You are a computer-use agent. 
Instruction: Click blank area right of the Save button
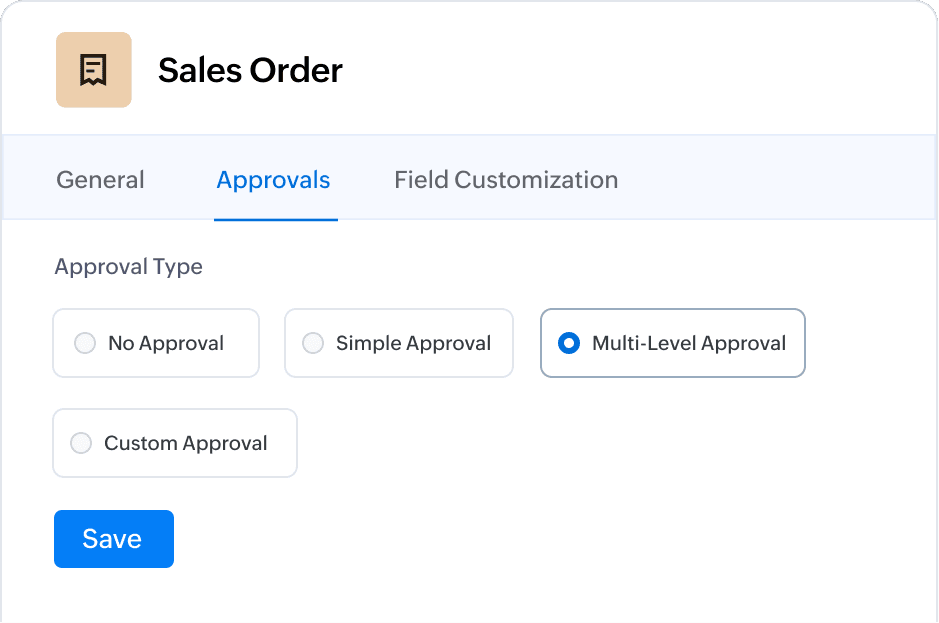pos(500,539)
